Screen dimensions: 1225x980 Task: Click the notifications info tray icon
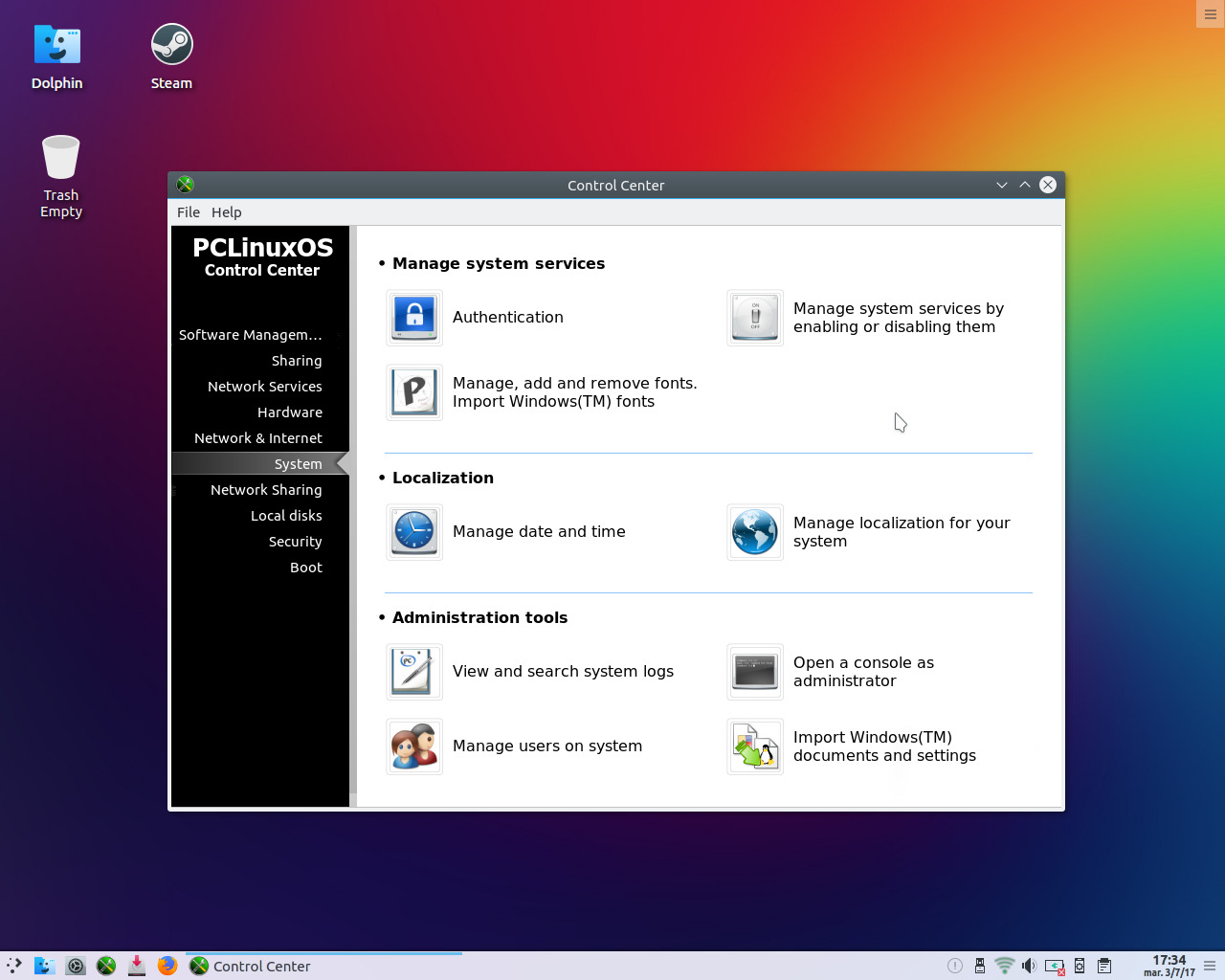(954, 966)
